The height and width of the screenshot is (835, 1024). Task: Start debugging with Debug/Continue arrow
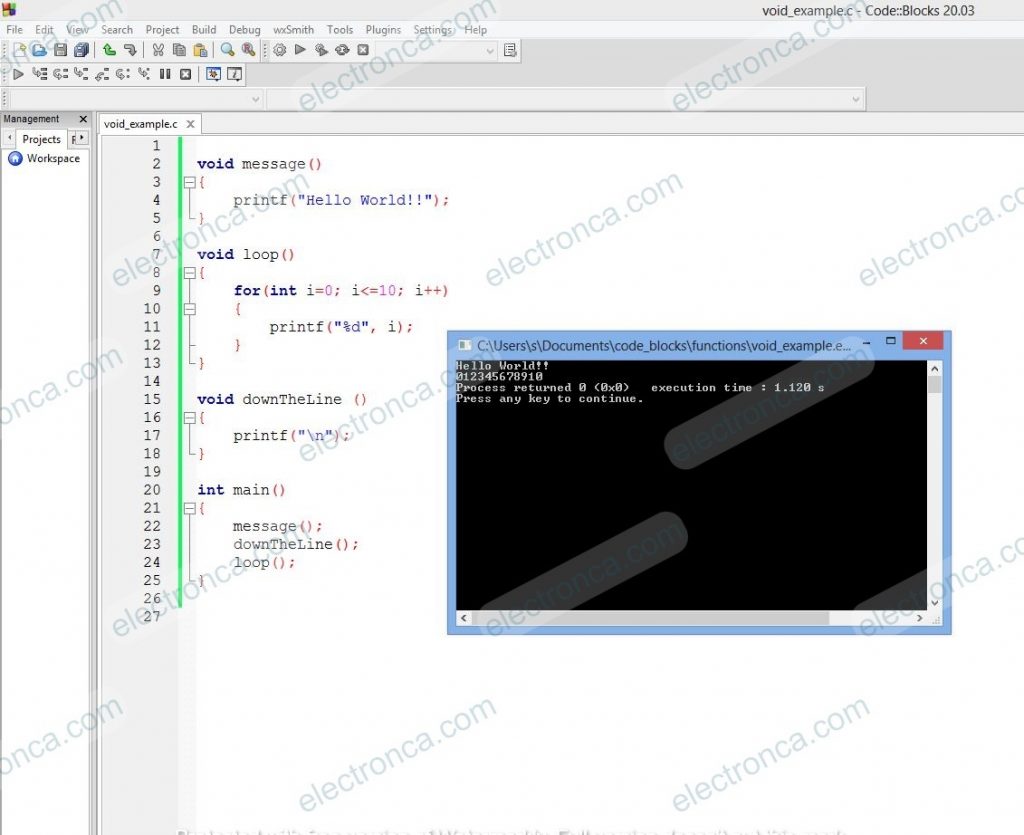pos(18,74)
